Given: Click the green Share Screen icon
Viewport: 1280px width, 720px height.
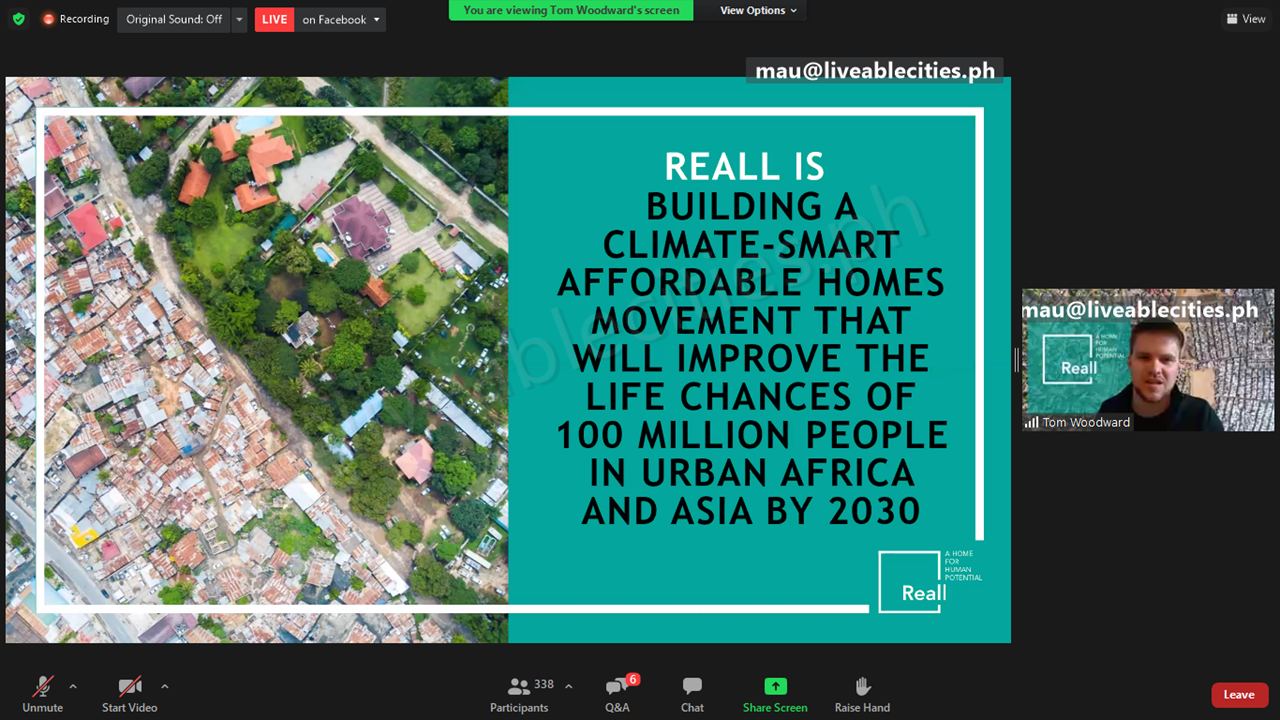Looking at the screenshot, I should (775, 686).
